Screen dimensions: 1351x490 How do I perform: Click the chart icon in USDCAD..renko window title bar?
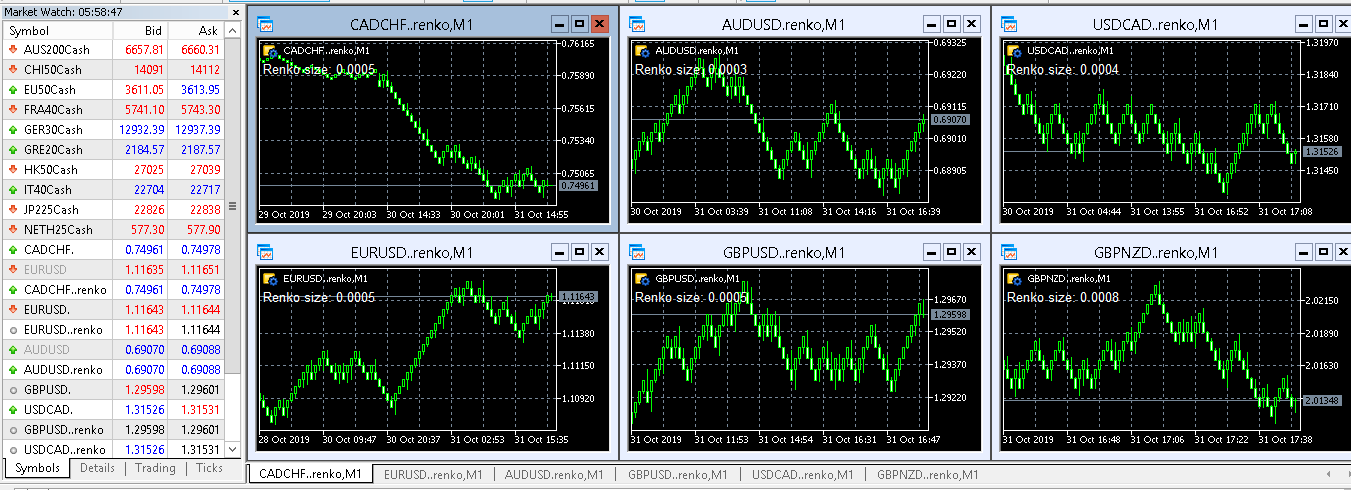1009,24
